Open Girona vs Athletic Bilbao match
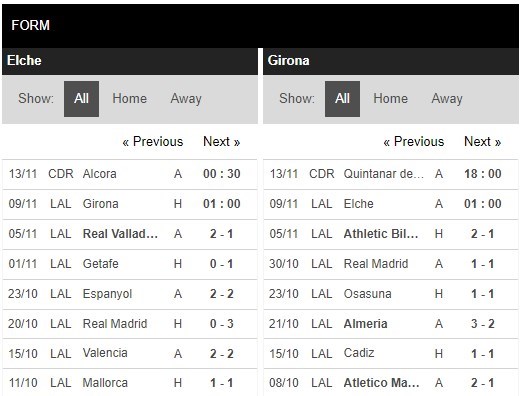522x396 pixels. click(x=391, y=234)
